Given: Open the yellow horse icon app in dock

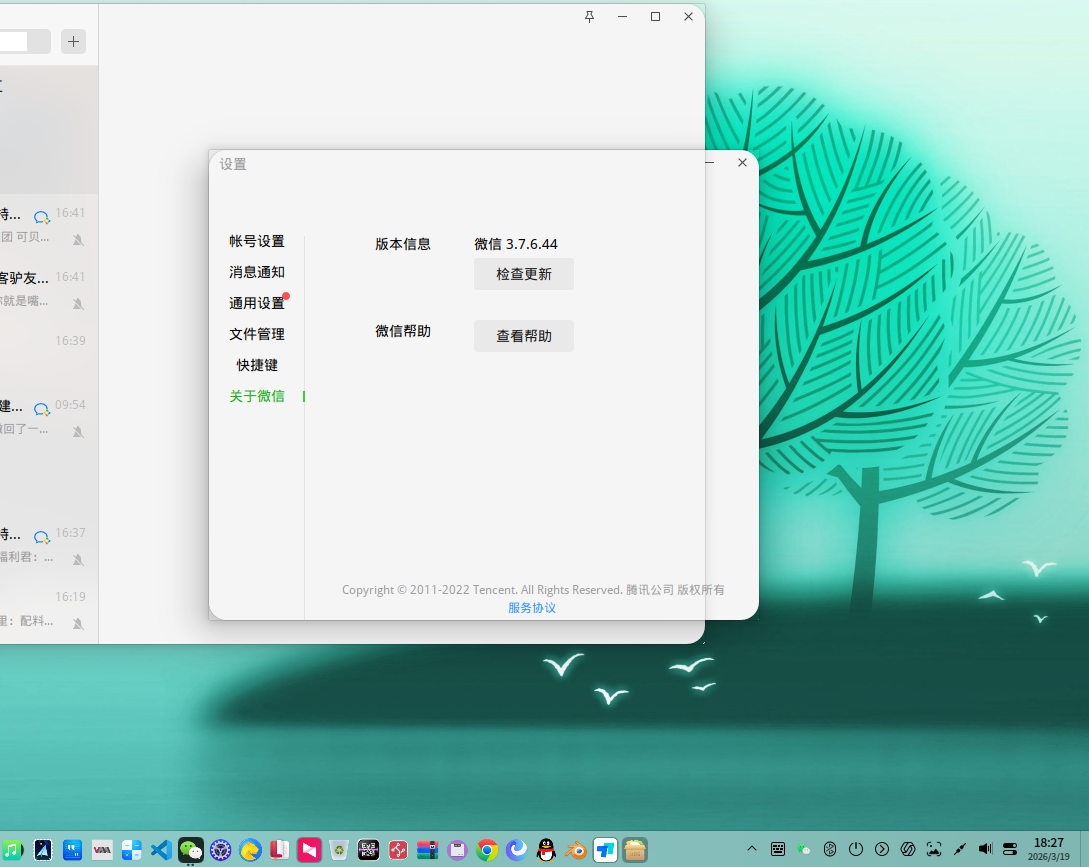Looking at the screenshot, I should pos(250,850).
